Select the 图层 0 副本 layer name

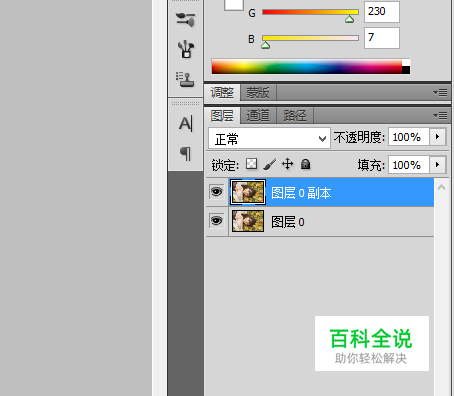301,193
